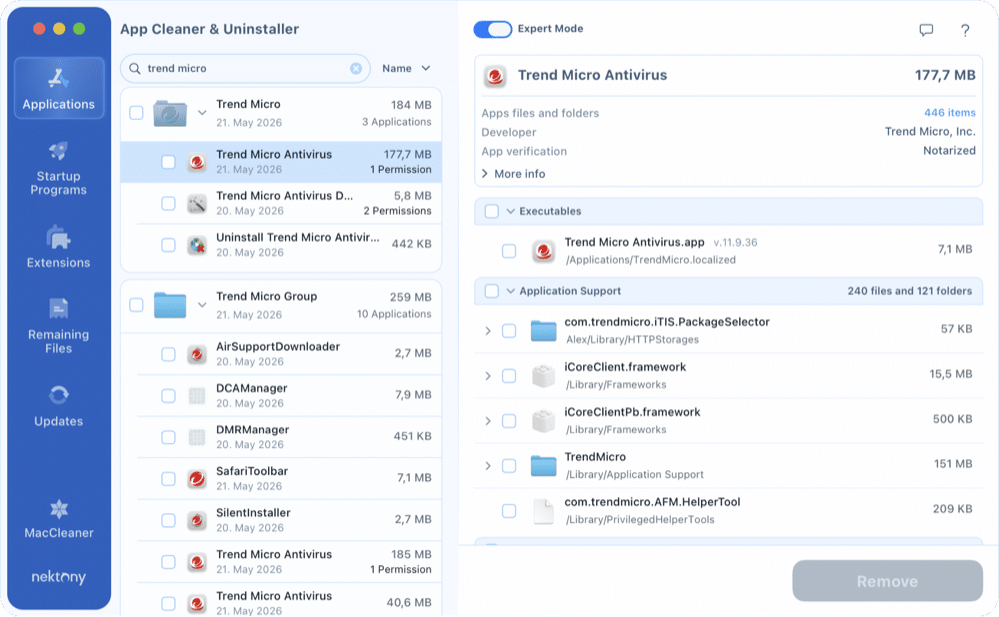Expand iCoreClient.framework contents
The height and width of the screenshot is (617, 999).
[488, 375]
